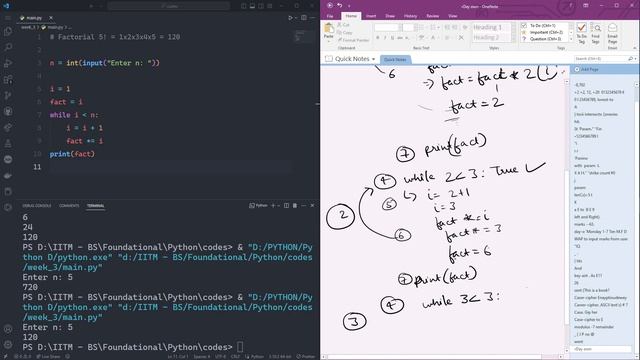Toggle italic formatting in OneNote
Image resolution: width=640 pixels, height=360 pixels.
click(x=385, y=38)
